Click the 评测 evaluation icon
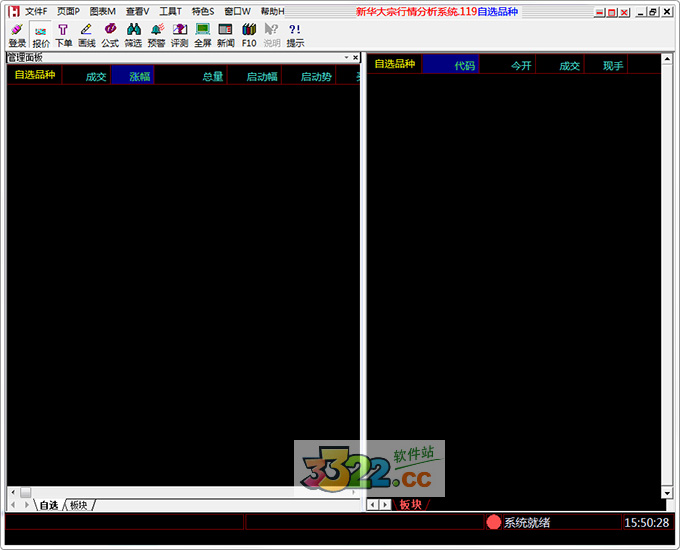This screenshot has height=550, width=680. 179,35
